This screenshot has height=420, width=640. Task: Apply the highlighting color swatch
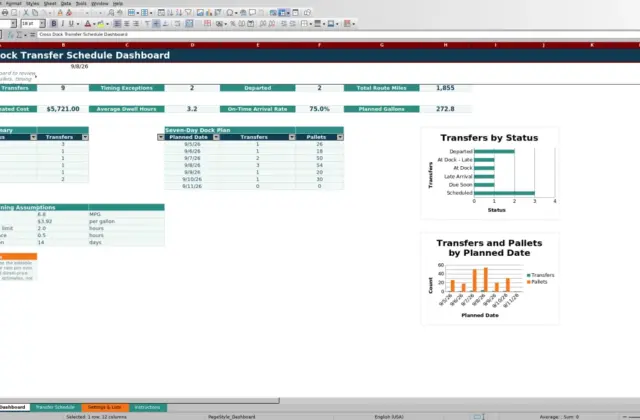[100, 24]
